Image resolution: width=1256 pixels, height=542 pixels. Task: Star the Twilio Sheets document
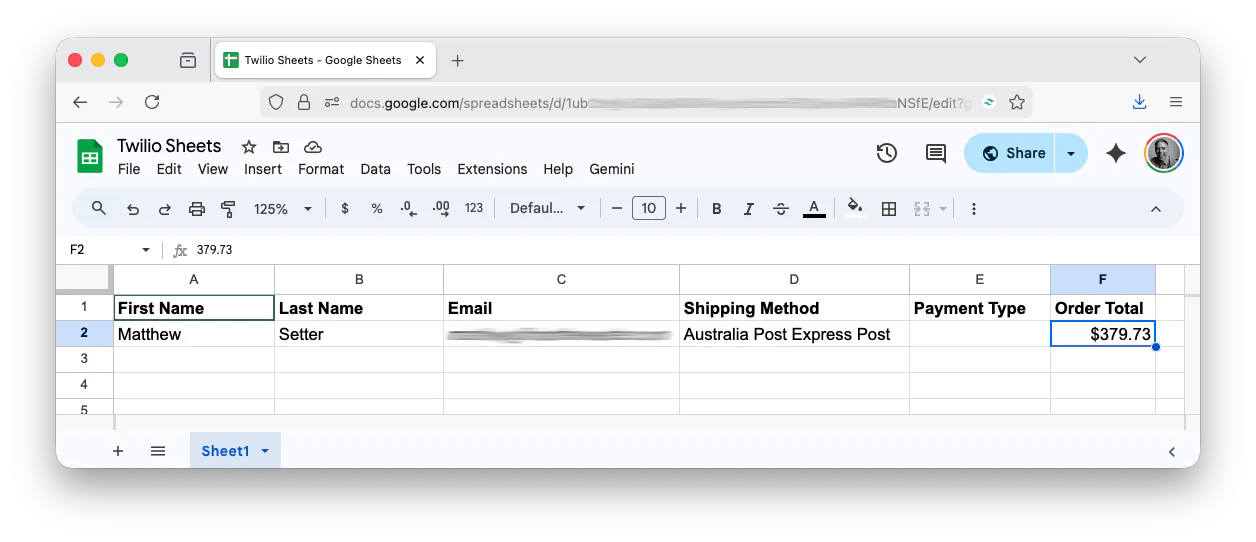[x=249, y=146]
